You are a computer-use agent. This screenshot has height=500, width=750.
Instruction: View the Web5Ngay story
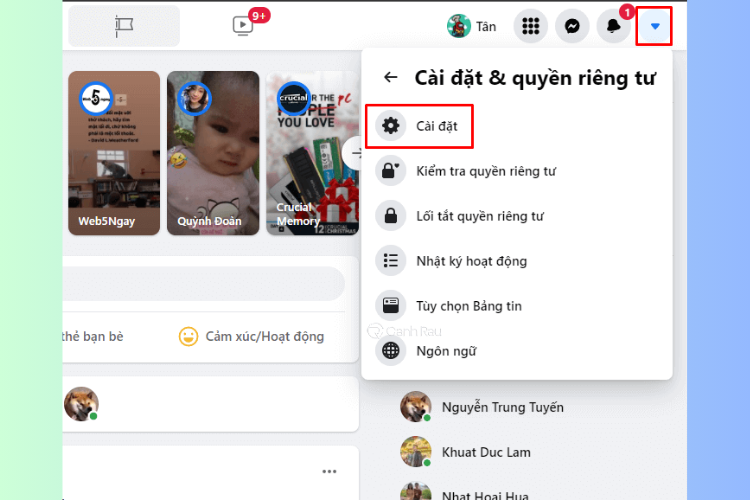[114, 153]
